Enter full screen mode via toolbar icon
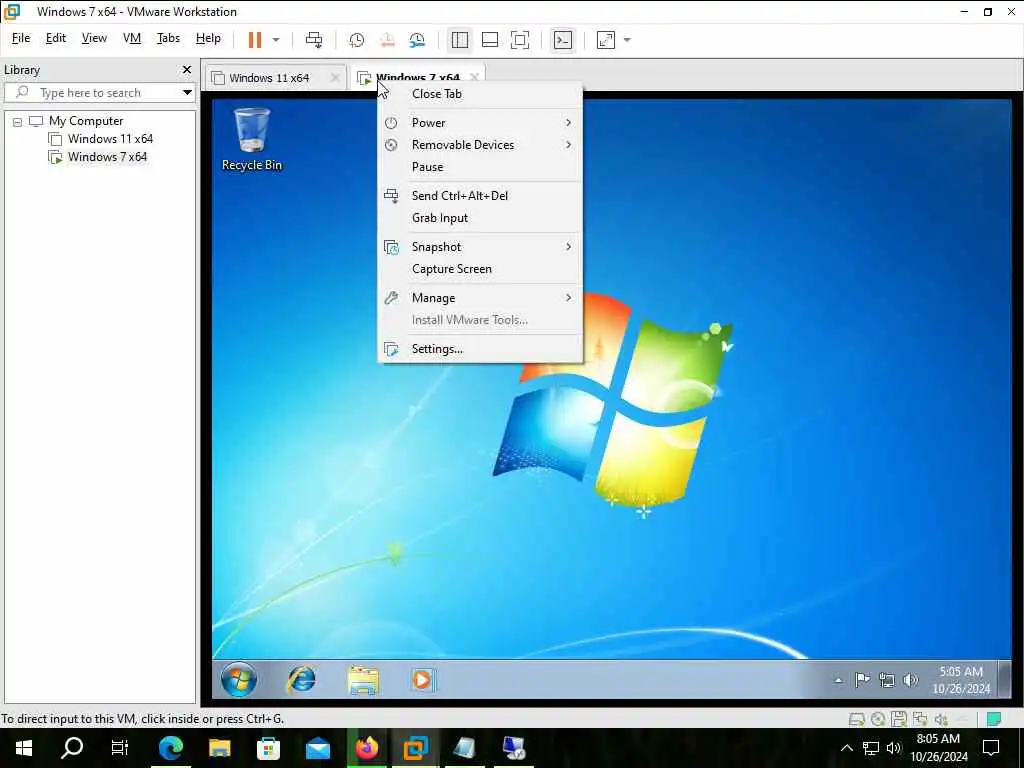The height and width of the screenshot is (768, 1024). pyautogui.click(x=520, y=40)
